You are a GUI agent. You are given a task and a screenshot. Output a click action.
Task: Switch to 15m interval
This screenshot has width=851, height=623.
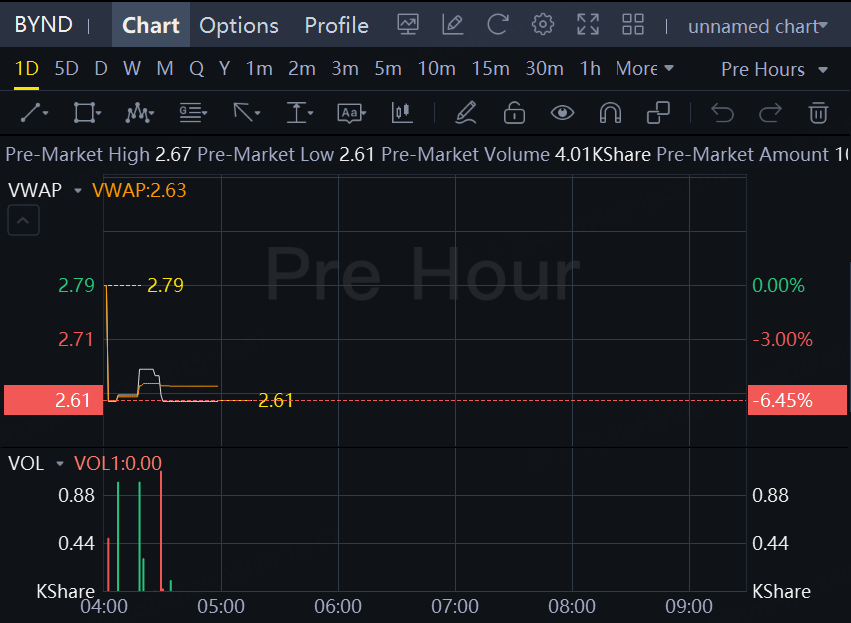pos(491,69)
